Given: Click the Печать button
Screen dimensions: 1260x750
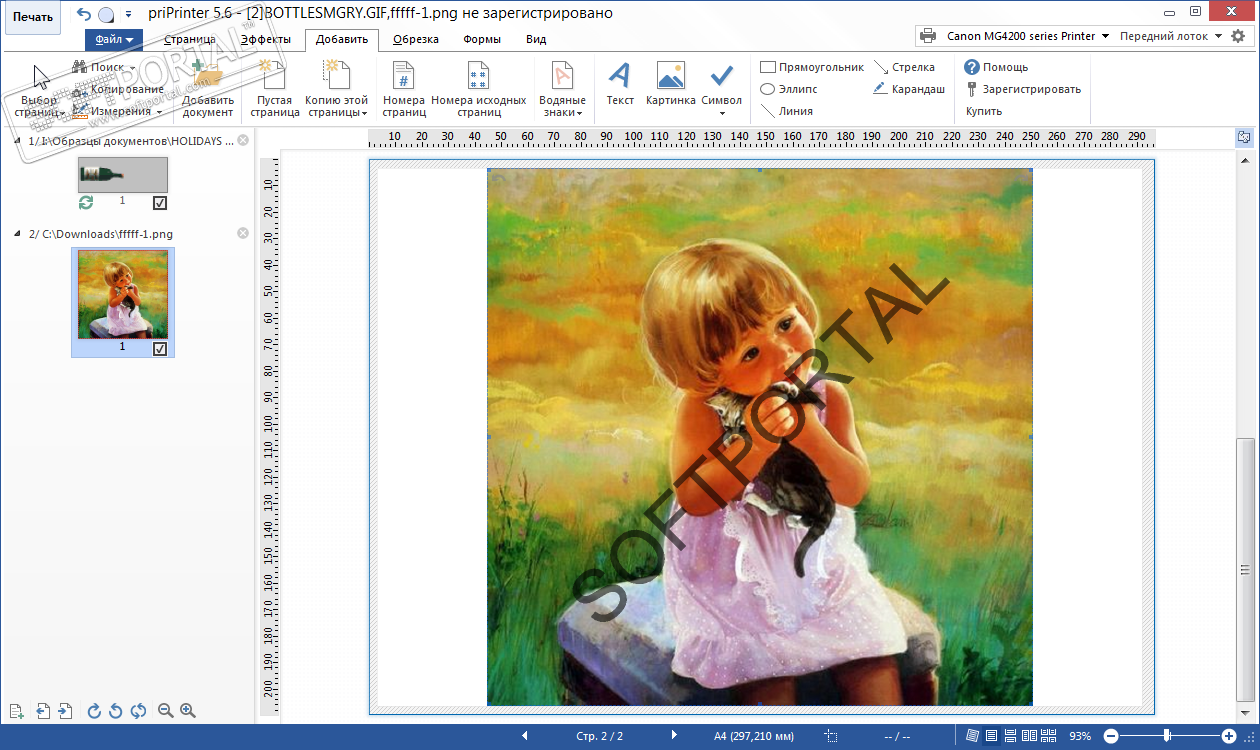Looking at the screenshot, I should click(x=32, y=17).
